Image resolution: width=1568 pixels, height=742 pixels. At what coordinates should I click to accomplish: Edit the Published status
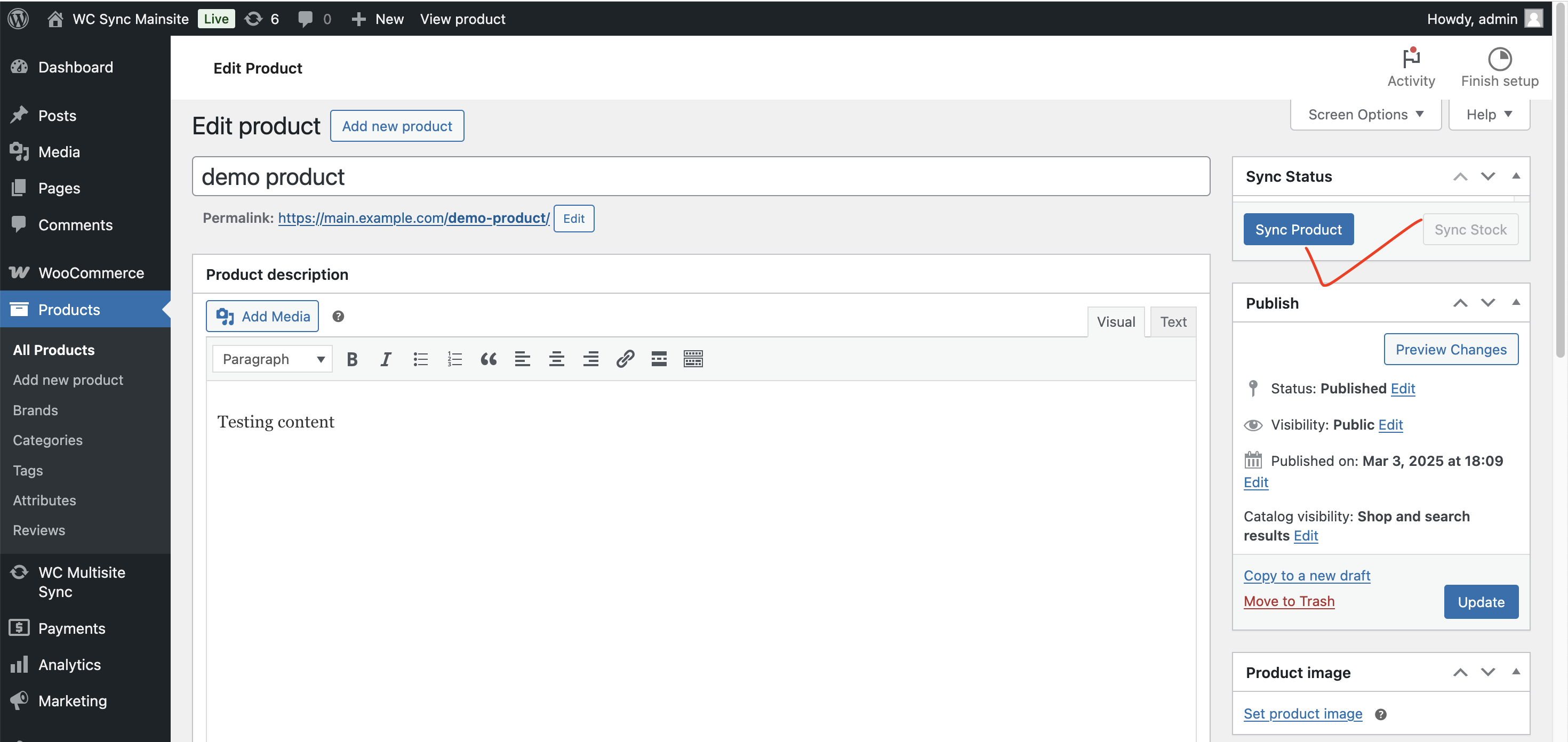pos(1403,388)
